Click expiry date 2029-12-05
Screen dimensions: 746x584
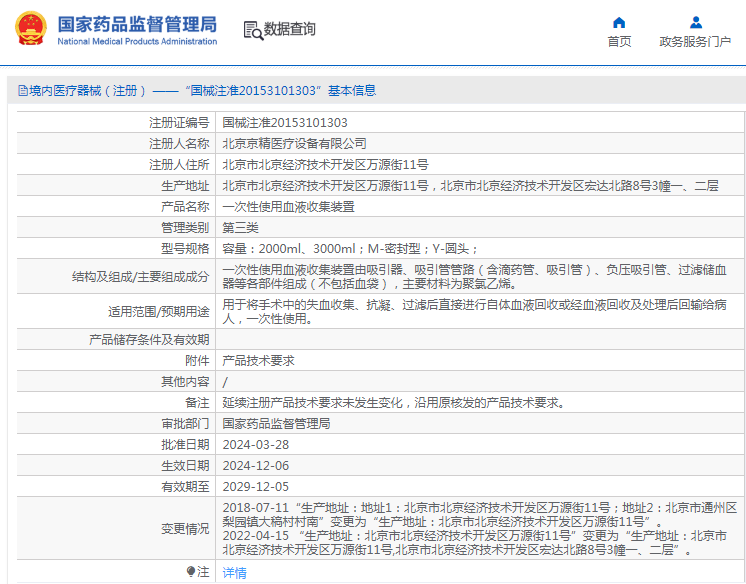coord(255,486)
